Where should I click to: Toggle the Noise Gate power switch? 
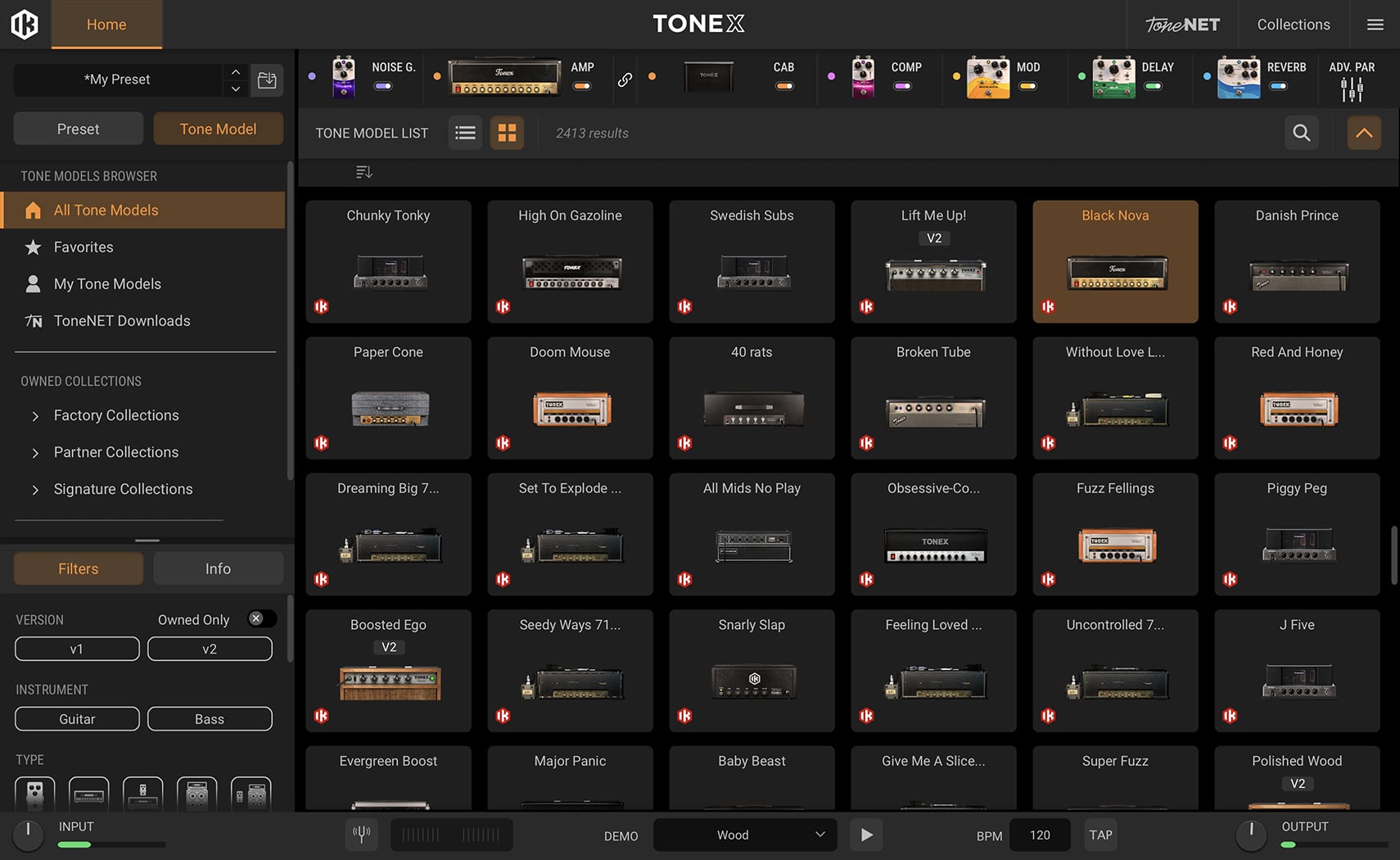coord(383,86)
